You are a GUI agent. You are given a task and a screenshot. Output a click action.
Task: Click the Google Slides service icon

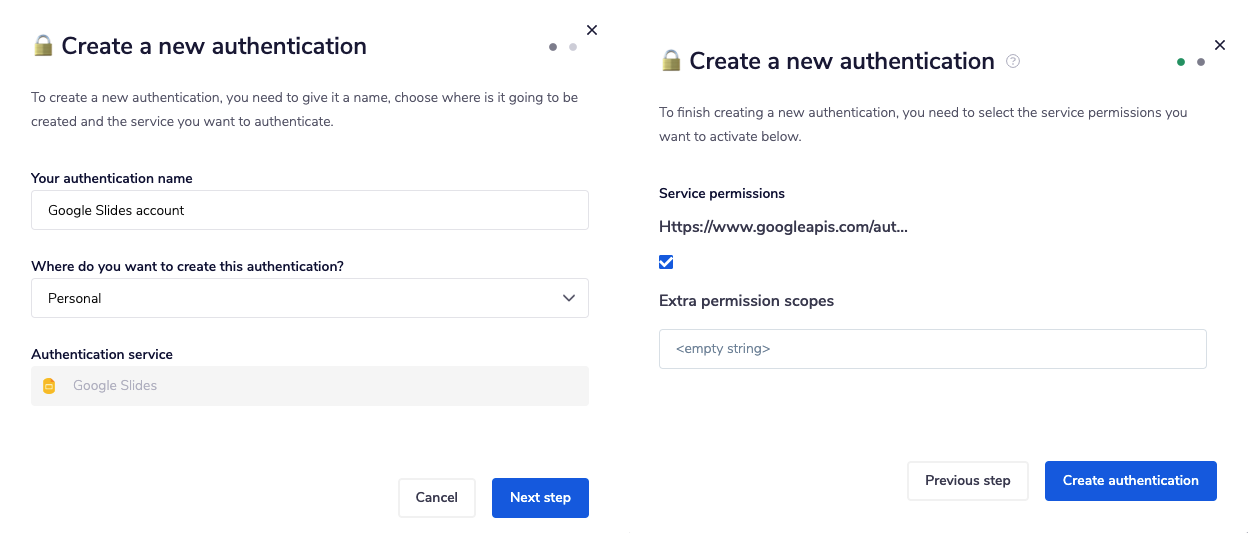[49, 386]
